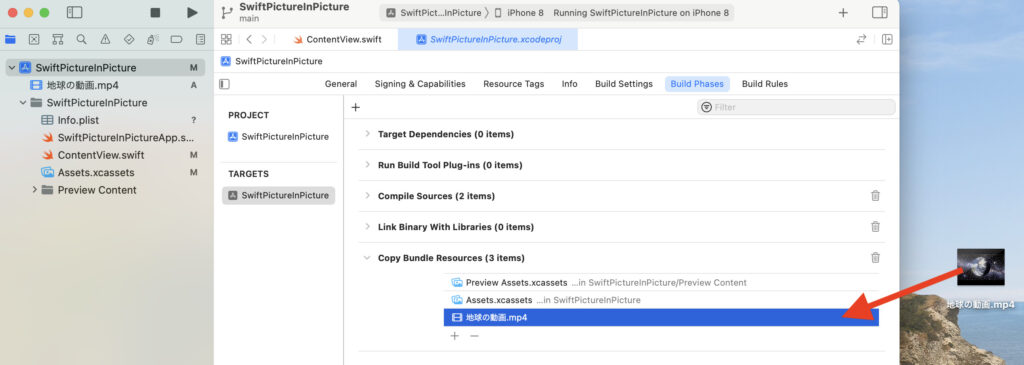Click the Library plus button in toolbar
1024x365 pixels.
pyautogui.click(x=843, y=12)
